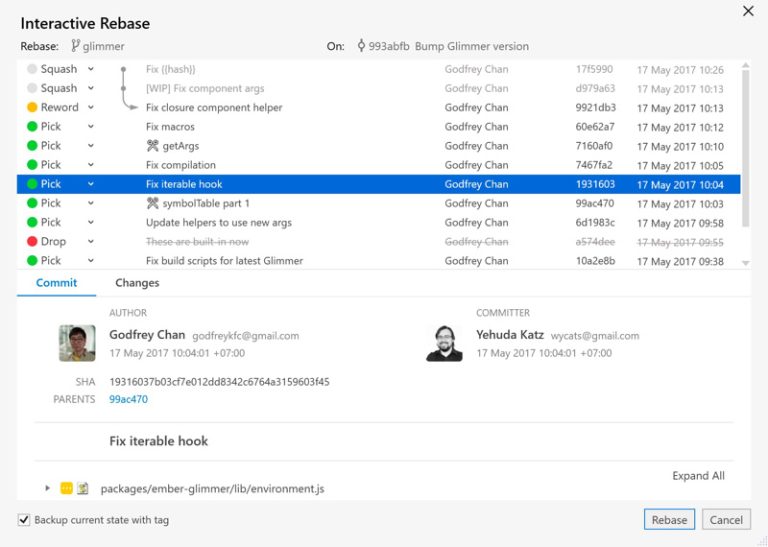The width and height of the screenshot is (768, 547).
Task: Open action dropdown on Fix iterable hook row
Action: pos(90,185)
